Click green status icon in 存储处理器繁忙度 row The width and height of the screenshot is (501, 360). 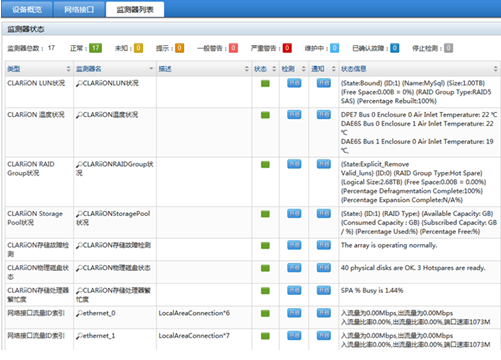(265, 291)
